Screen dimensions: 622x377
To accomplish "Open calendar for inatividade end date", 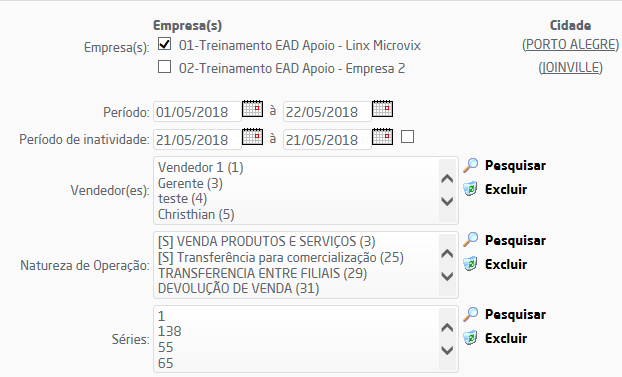I will point(382,137).
